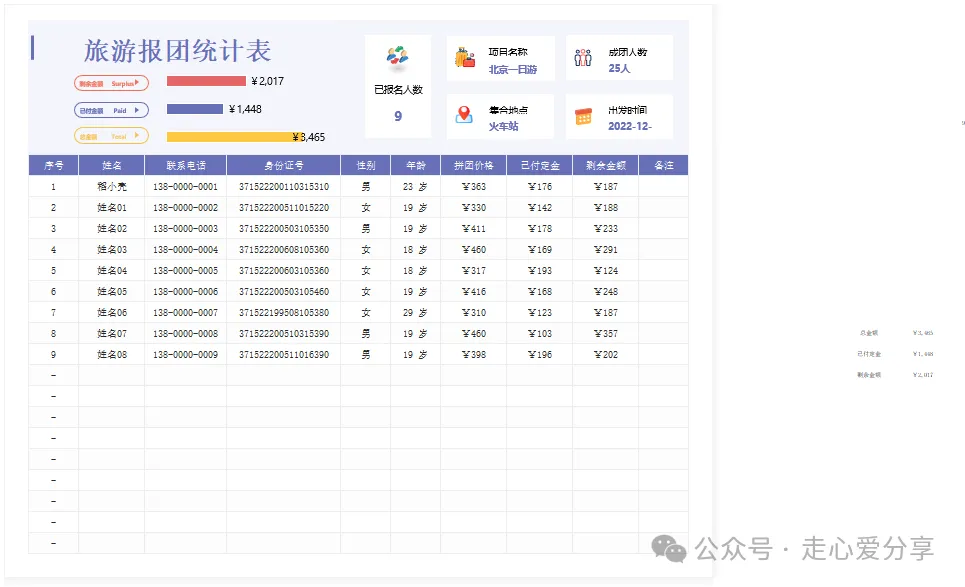The height and width of the screenshot is (587, 965).
Task: Select ID cell 371522200503105350
Action: coord(284,228)
